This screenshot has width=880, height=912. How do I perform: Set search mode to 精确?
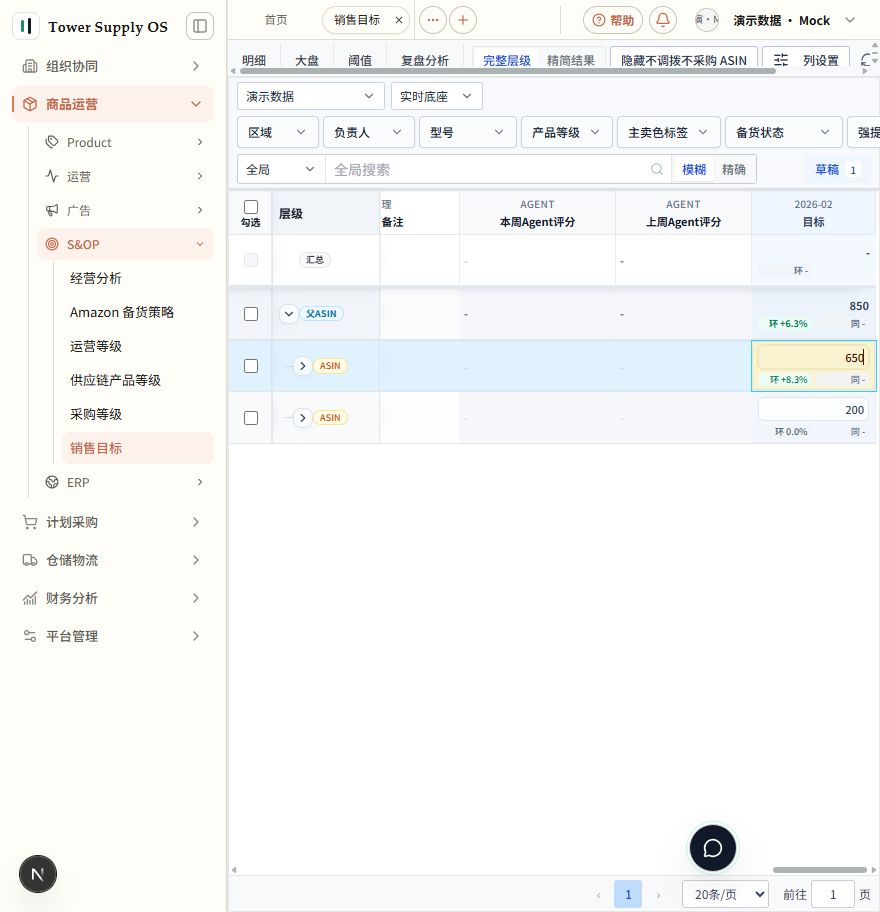pos(733,169)
